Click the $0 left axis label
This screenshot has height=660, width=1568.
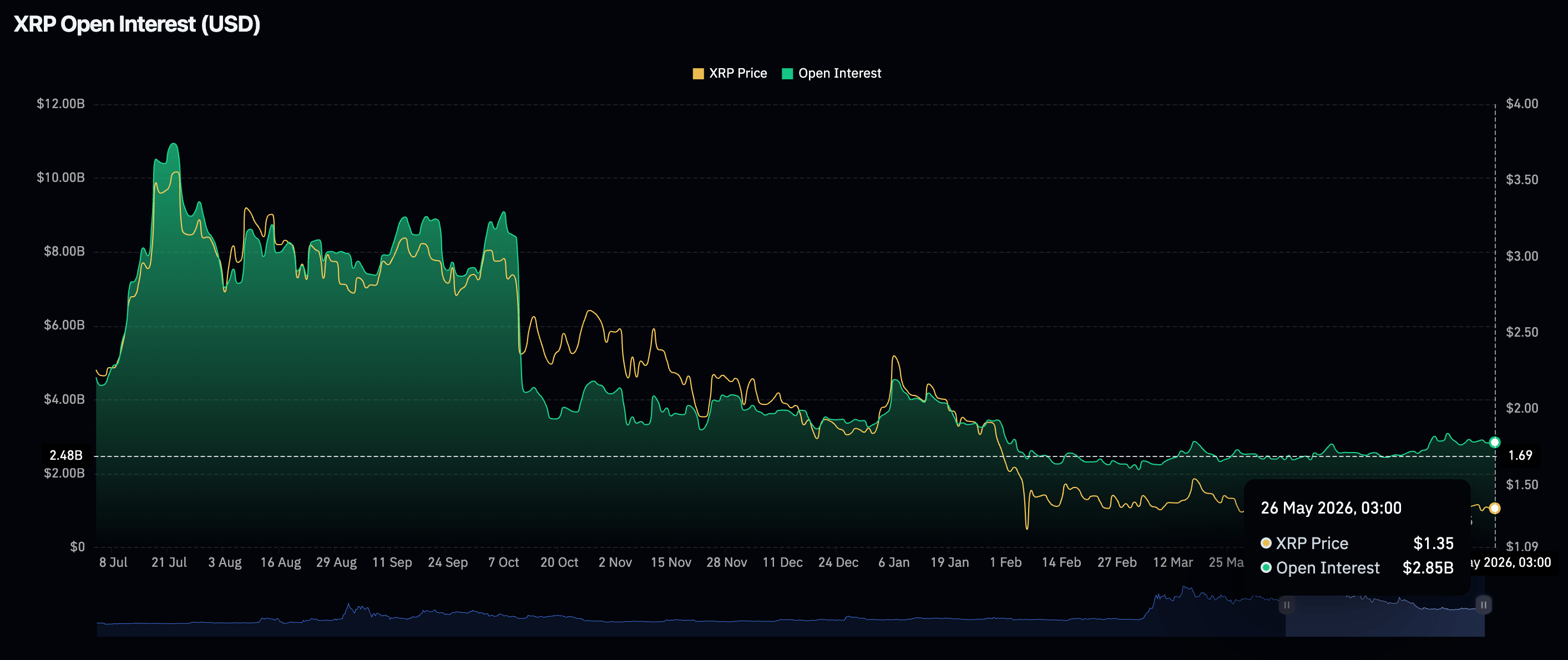(77, 546)
